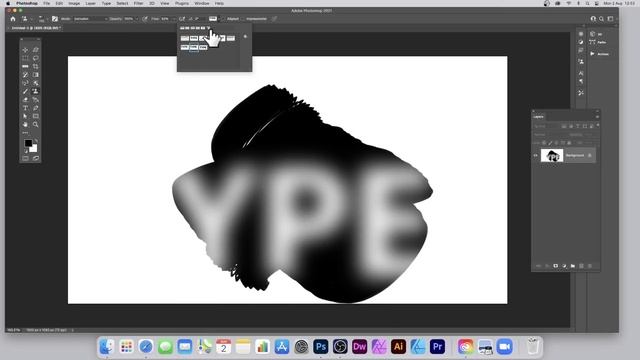Select the Pen tool
The image size is (640, 360).
(x=36, y=108)
